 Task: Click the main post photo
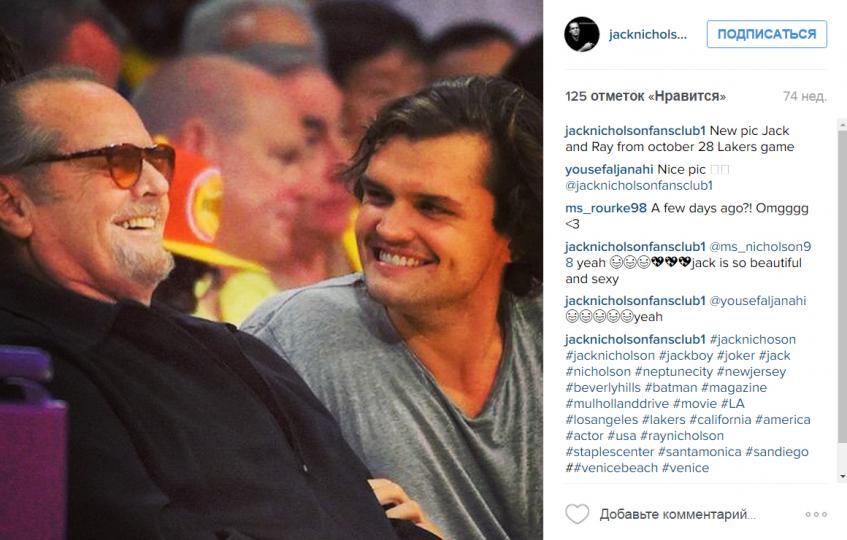tap(271, 270)
